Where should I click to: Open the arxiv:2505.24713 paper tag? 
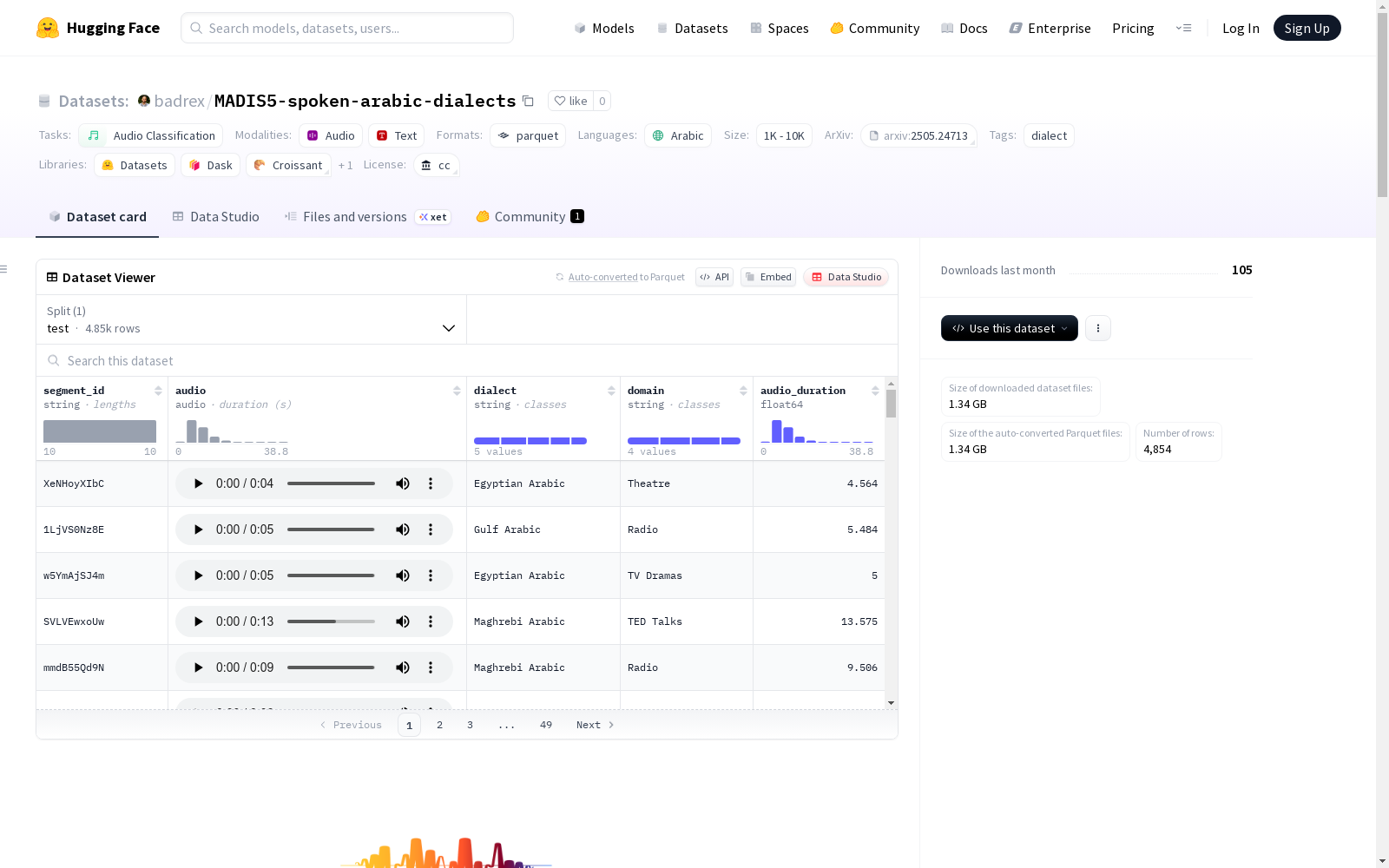918,135
